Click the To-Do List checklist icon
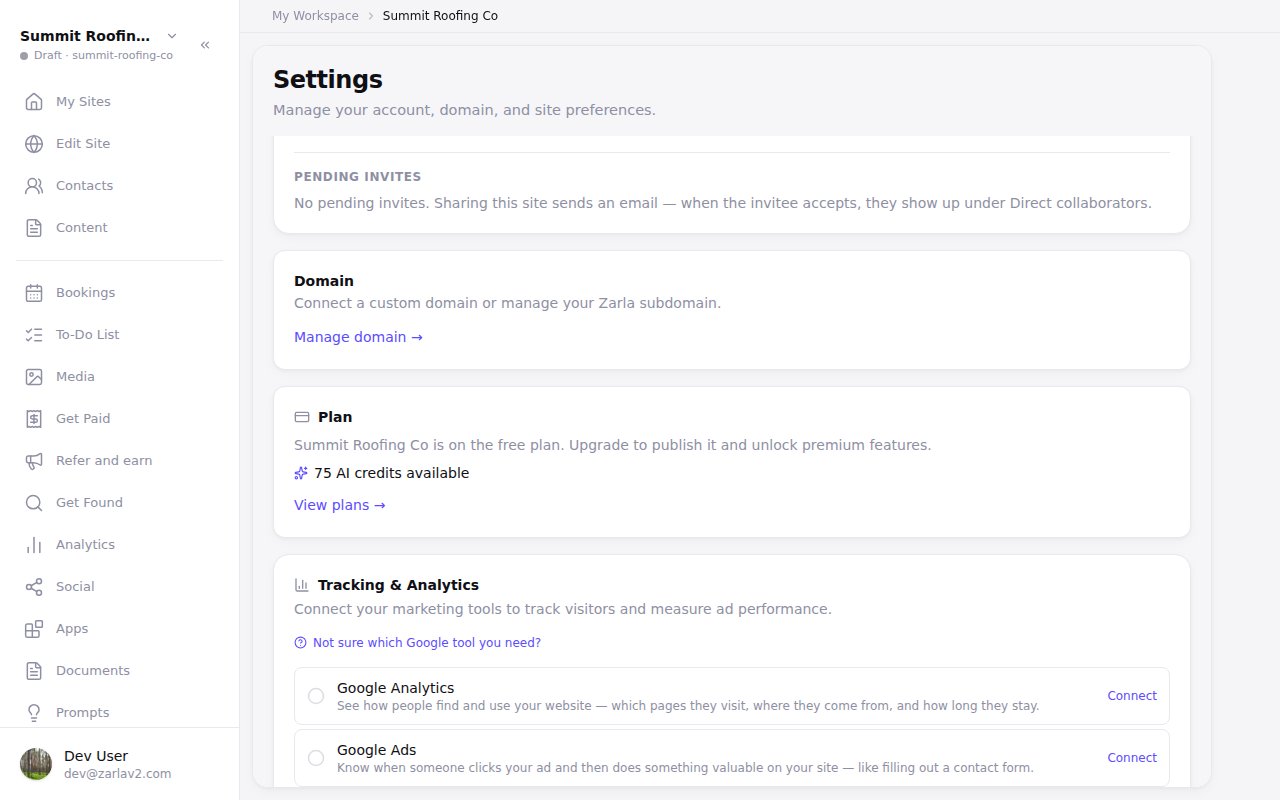The width and height of the screenshot is (1280, 800). pyautogui.click(x=34, y=335)
